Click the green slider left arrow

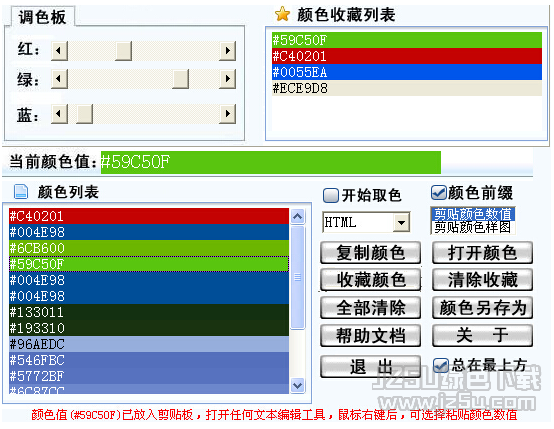(x=59, y=79)
